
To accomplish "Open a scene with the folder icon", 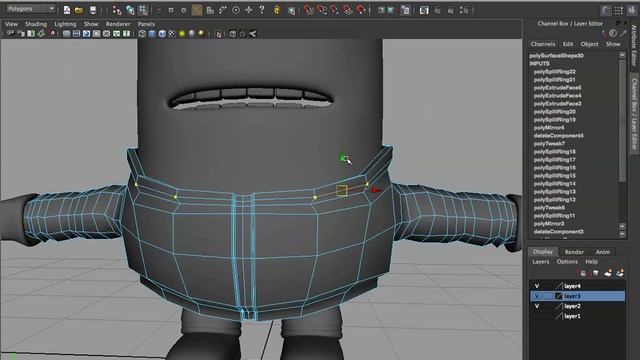I will click(x=79, y=10).
